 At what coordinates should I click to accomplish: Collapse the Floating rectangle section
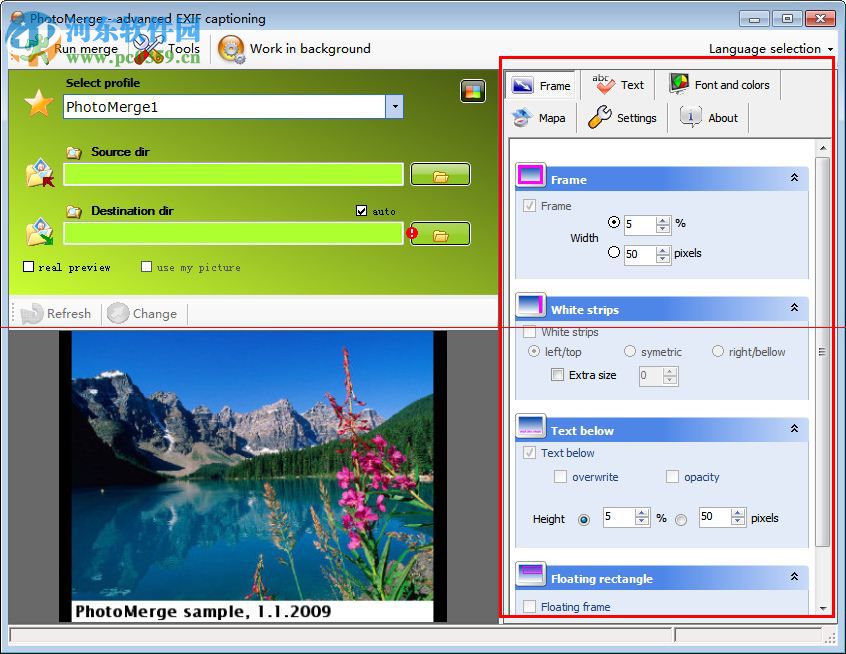click(794, 576)
